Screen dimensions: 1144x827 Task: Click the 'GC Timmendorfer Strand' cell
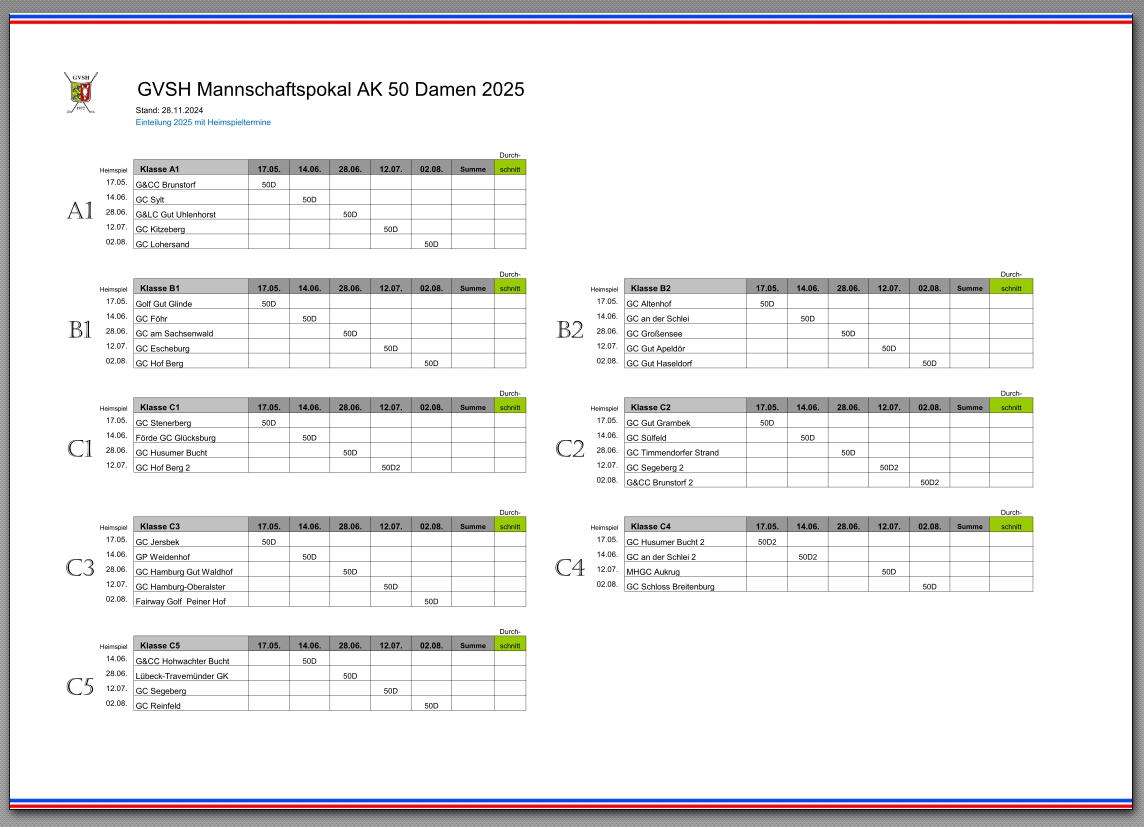[x=686, y=452]
